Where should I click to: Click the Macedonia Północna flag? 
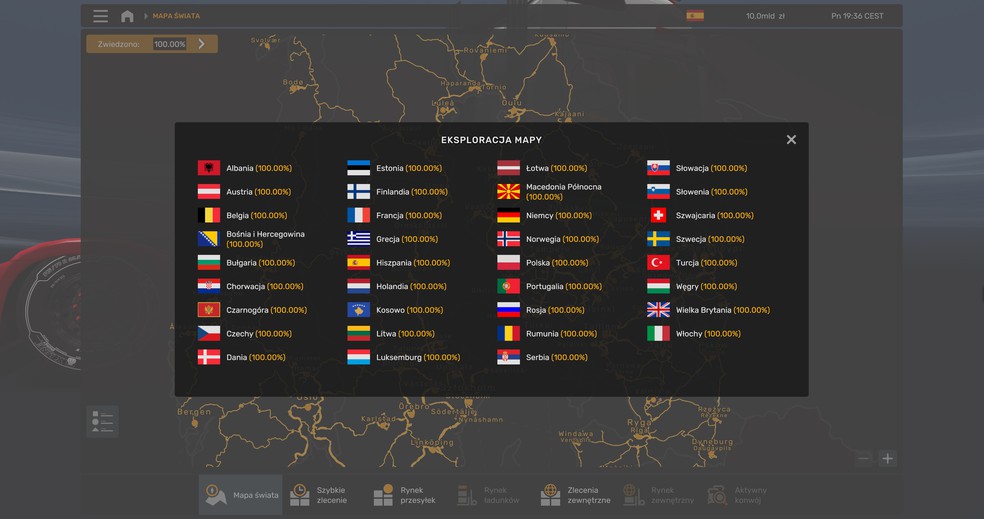pyautogui.click(x=508, y=192)
